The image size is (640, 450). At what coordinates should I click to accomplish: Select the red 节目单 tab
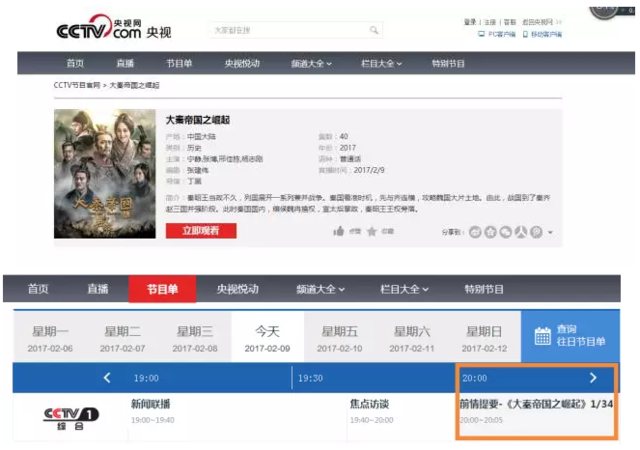coord(162,289)
